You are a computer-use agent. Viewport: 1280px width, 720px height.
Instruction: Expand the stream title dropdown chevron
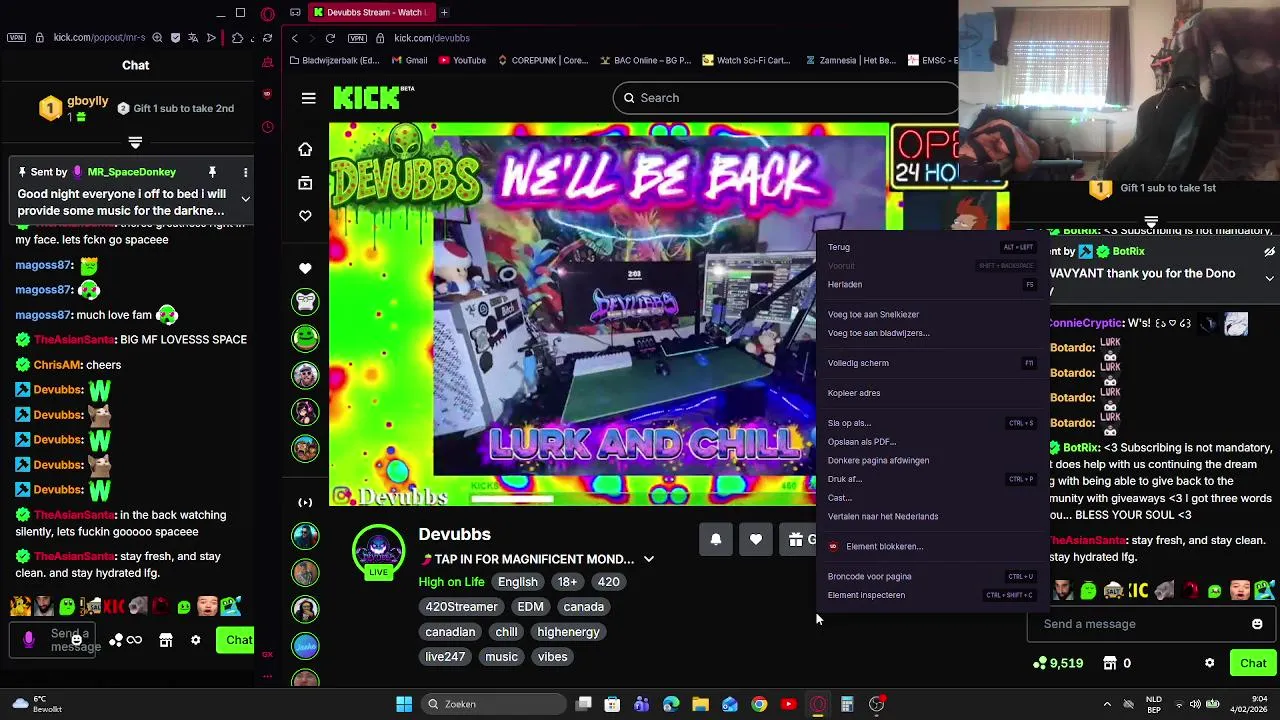click(648, 559)
